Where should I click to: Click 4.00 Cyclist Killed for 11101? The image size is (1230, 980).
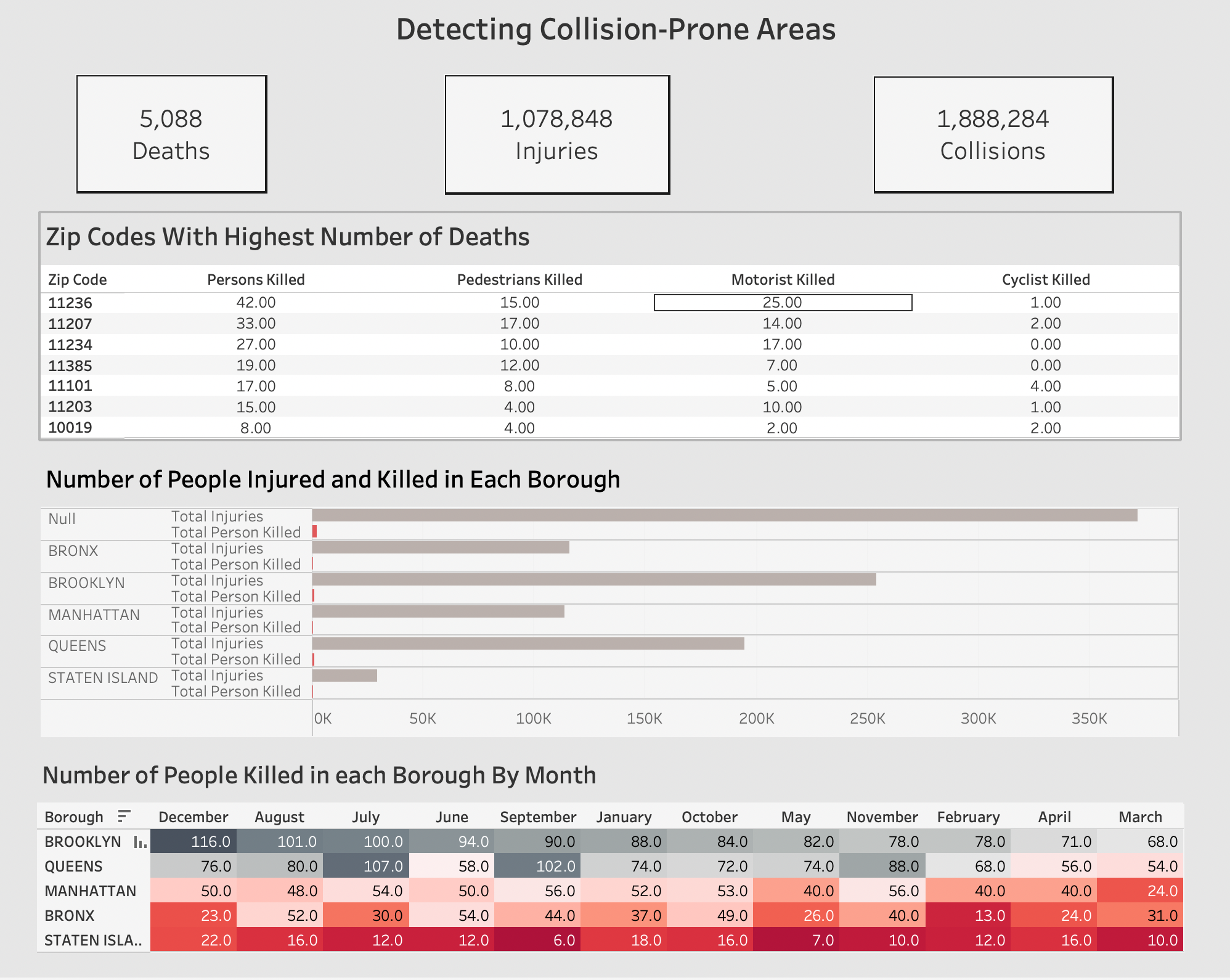point(1046,386)
